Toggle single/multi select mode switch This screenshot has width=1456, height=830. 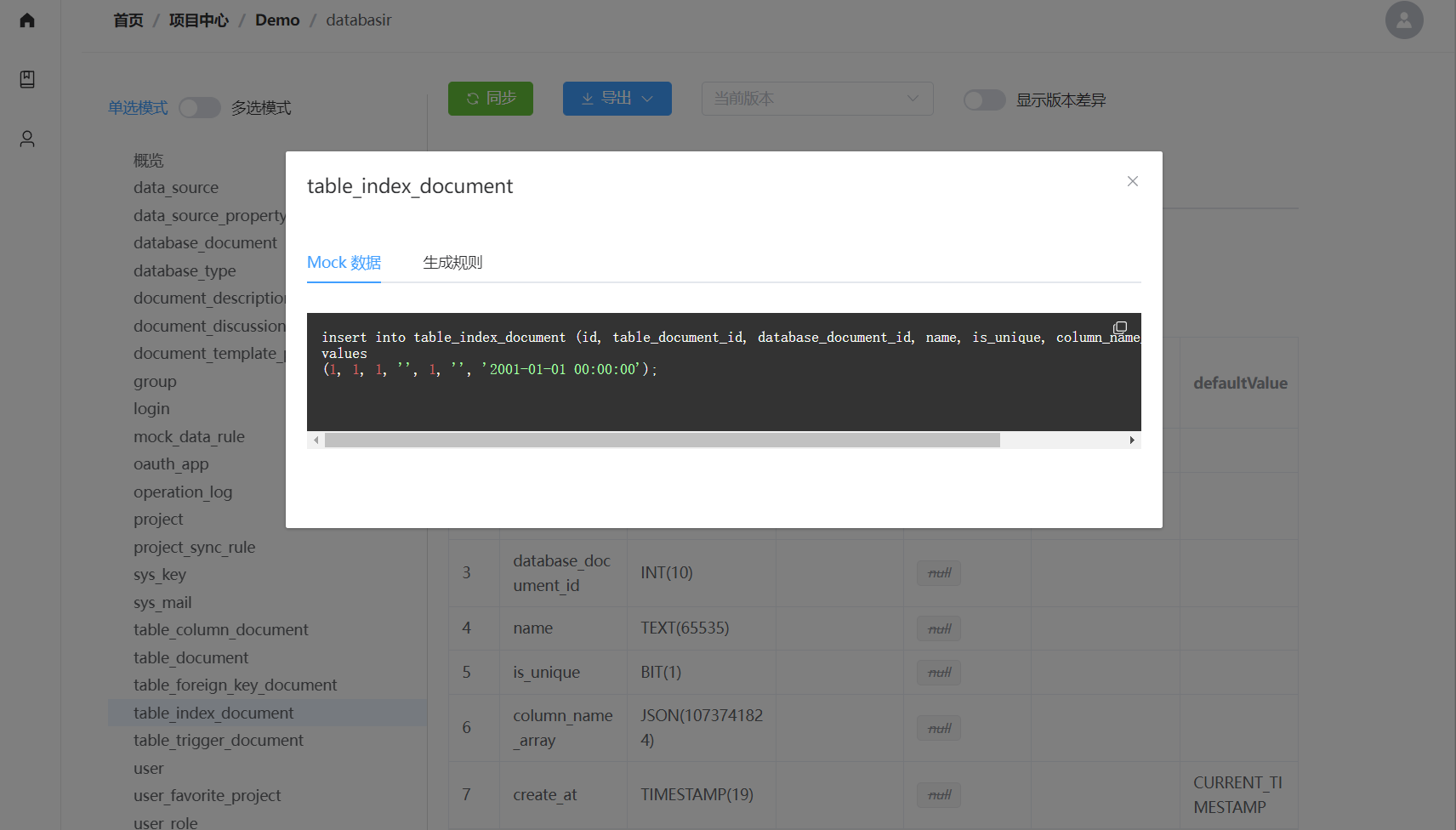pyautogui.click(x=200, y=108)
